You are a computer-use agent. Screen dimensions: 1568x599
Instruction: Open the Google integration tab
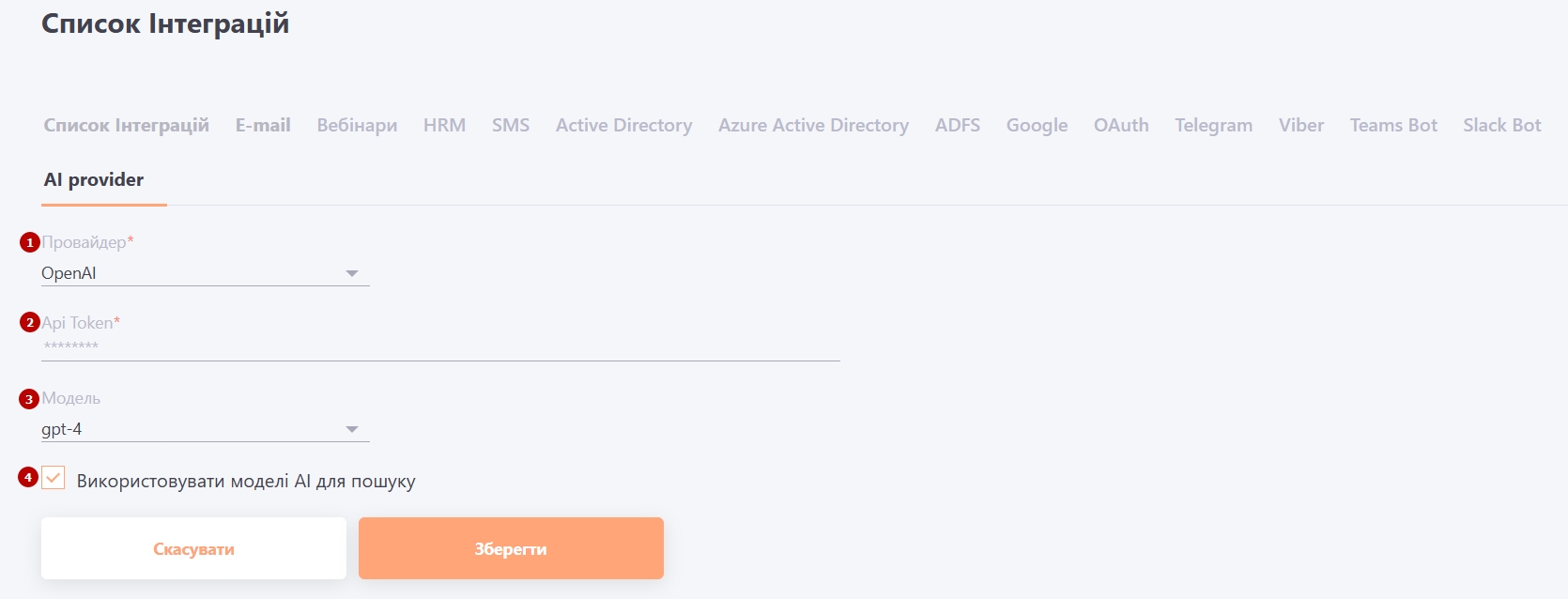[x=1037, y=125]
